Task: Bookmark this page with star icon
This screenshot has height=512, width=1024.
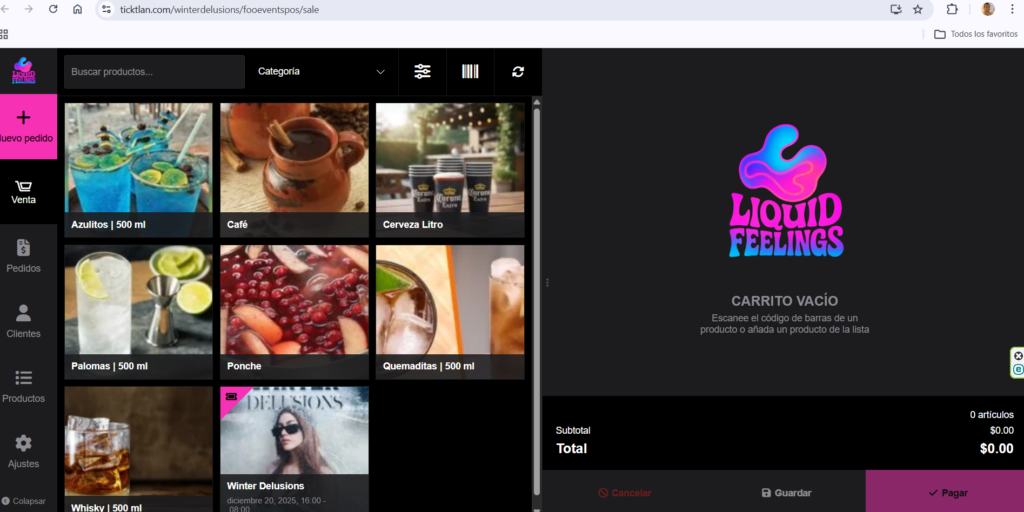Action: (x=918, y=9)
